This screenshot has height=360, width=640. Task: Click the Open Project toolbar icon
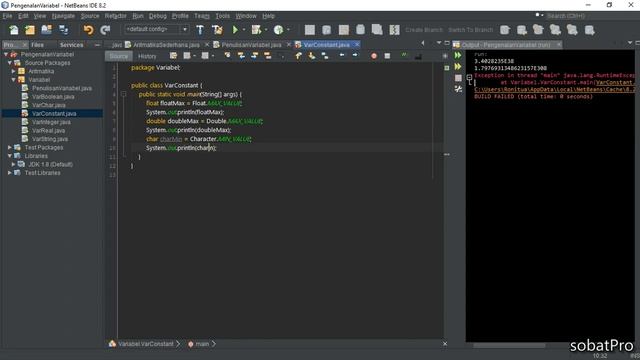click(x=47, y=30)
